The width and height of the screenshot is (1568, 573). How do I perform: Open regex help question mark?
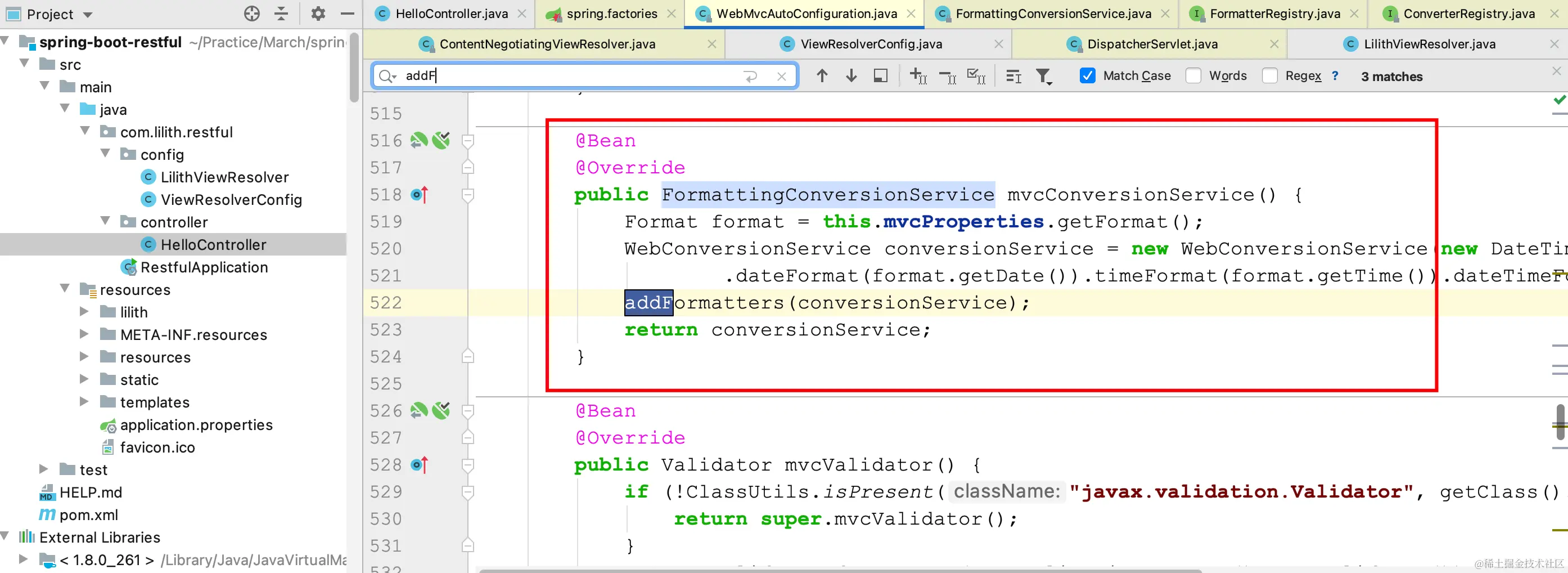[1335, 75]
